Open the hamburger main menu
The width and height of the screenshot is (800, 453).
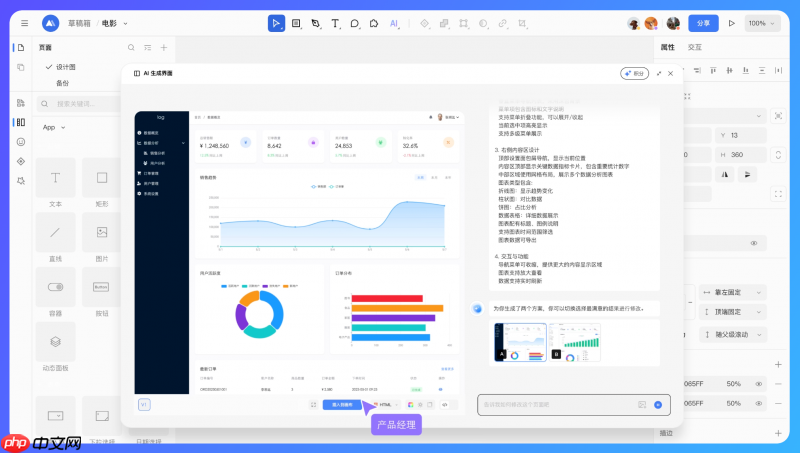[x=24, y=23]
